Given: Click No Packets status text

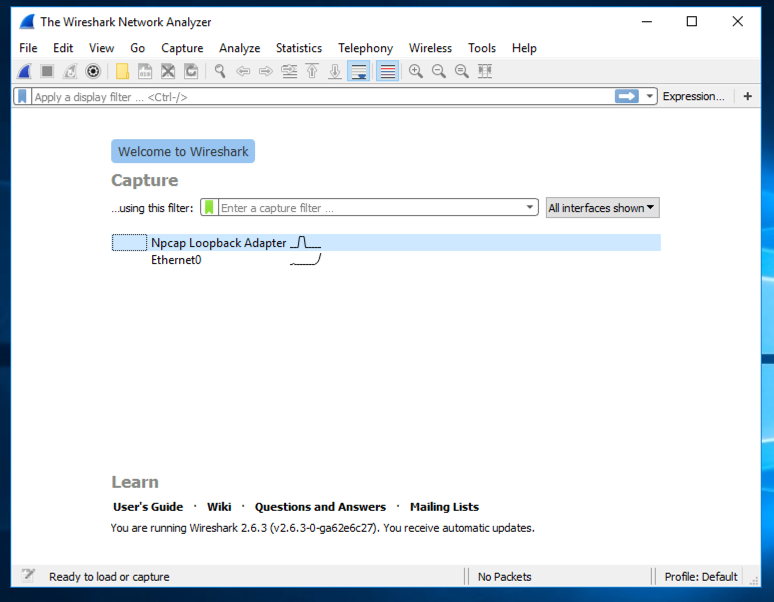Looking at the screenshot, I should 504,576.
